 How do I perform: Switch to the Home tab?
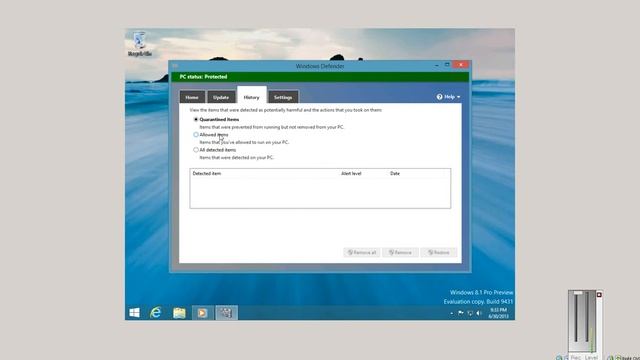pos(192,97)
